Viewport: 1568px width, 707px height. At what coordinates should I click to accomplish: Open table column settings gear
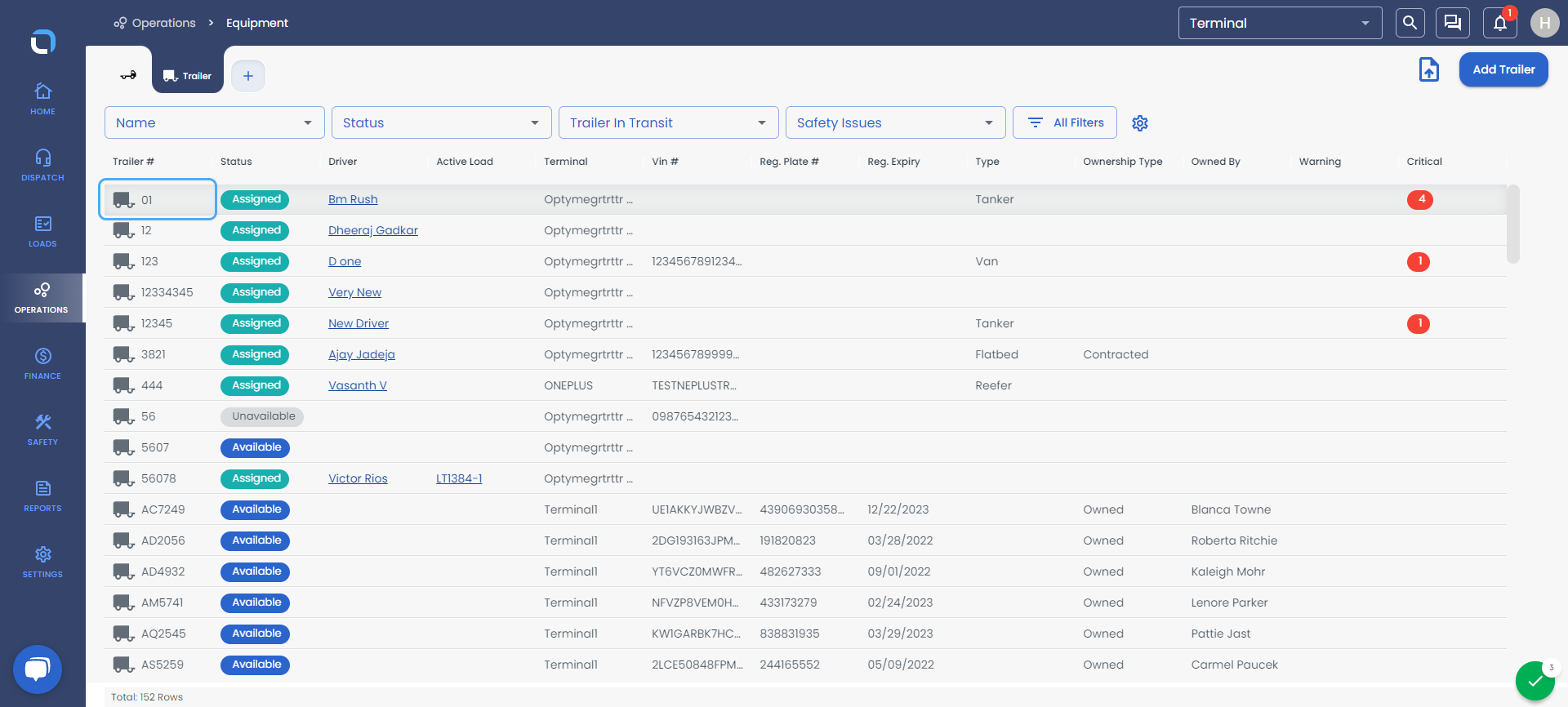(x=1140, y=122)
